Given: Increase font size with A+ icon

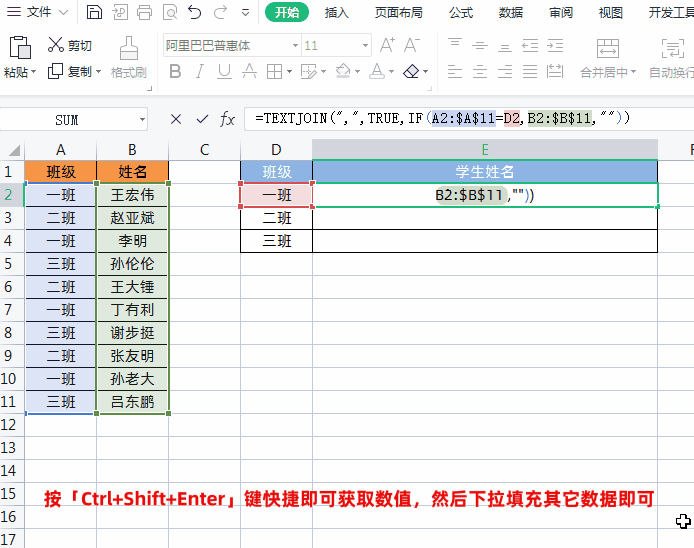Looking at the screenshot, I should coord(387,45).
